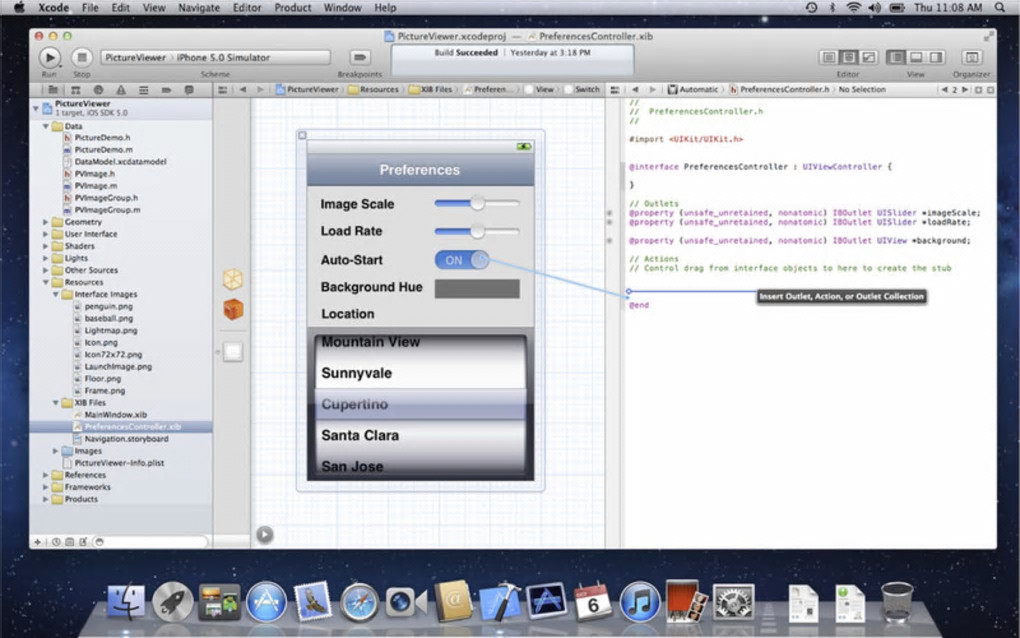1020x638 pixels.
Task: Click the Run button in the toolbar
Action: (49, 58)
